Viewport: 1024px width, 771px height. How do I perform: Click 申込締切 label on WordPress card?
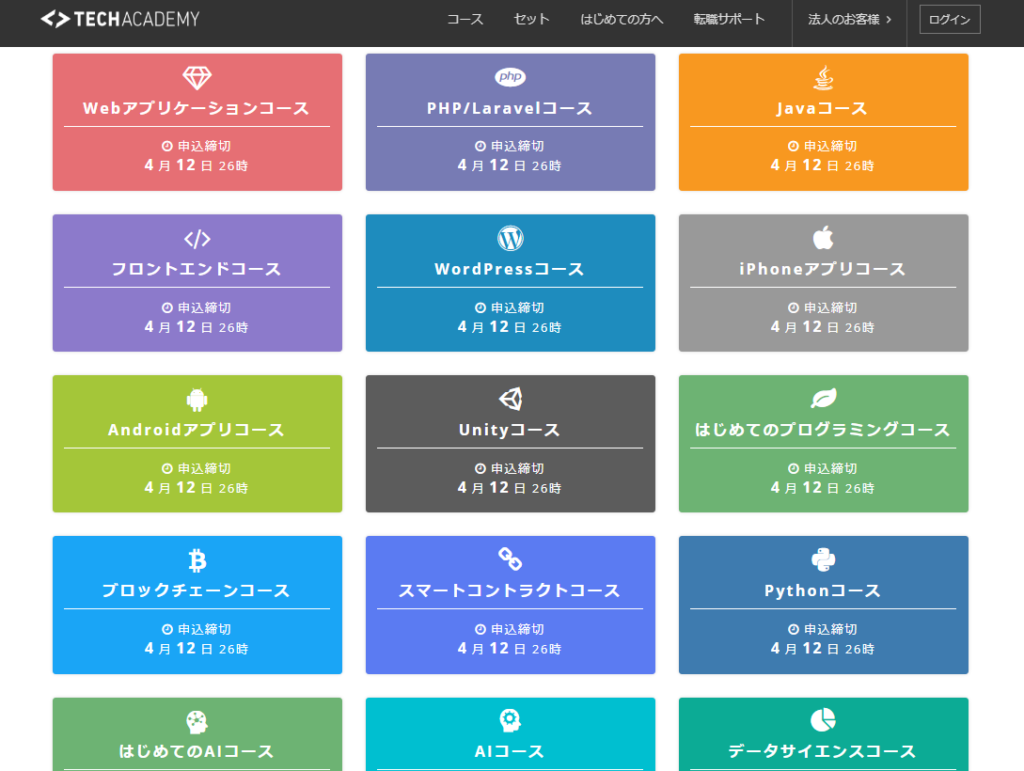point(517,307)
